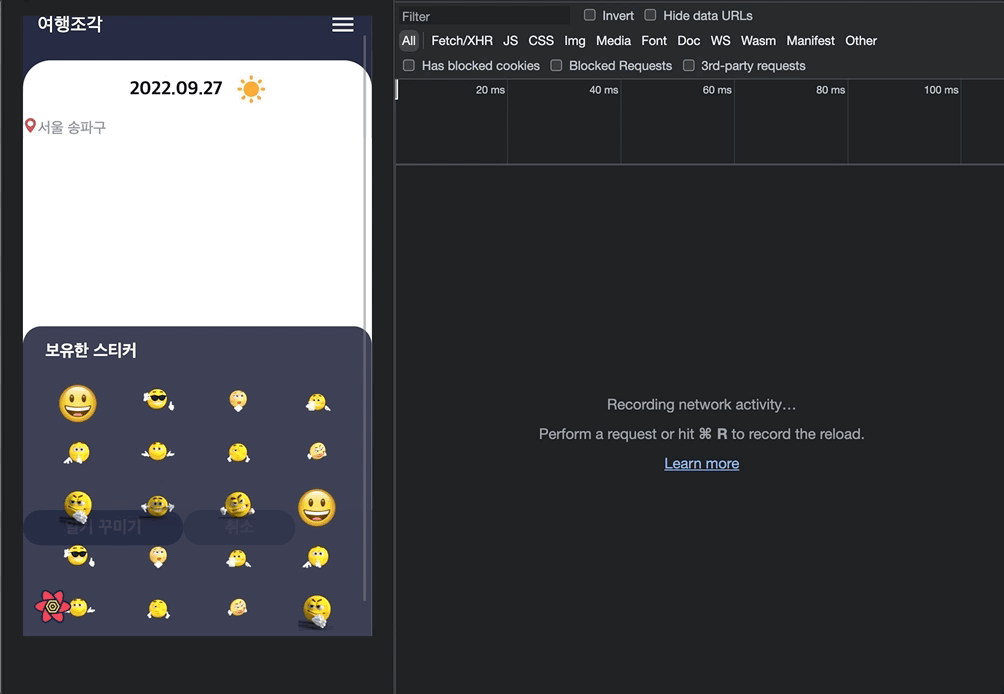Pick the shushing sticker in the fourth row

[x=316, y=557]
